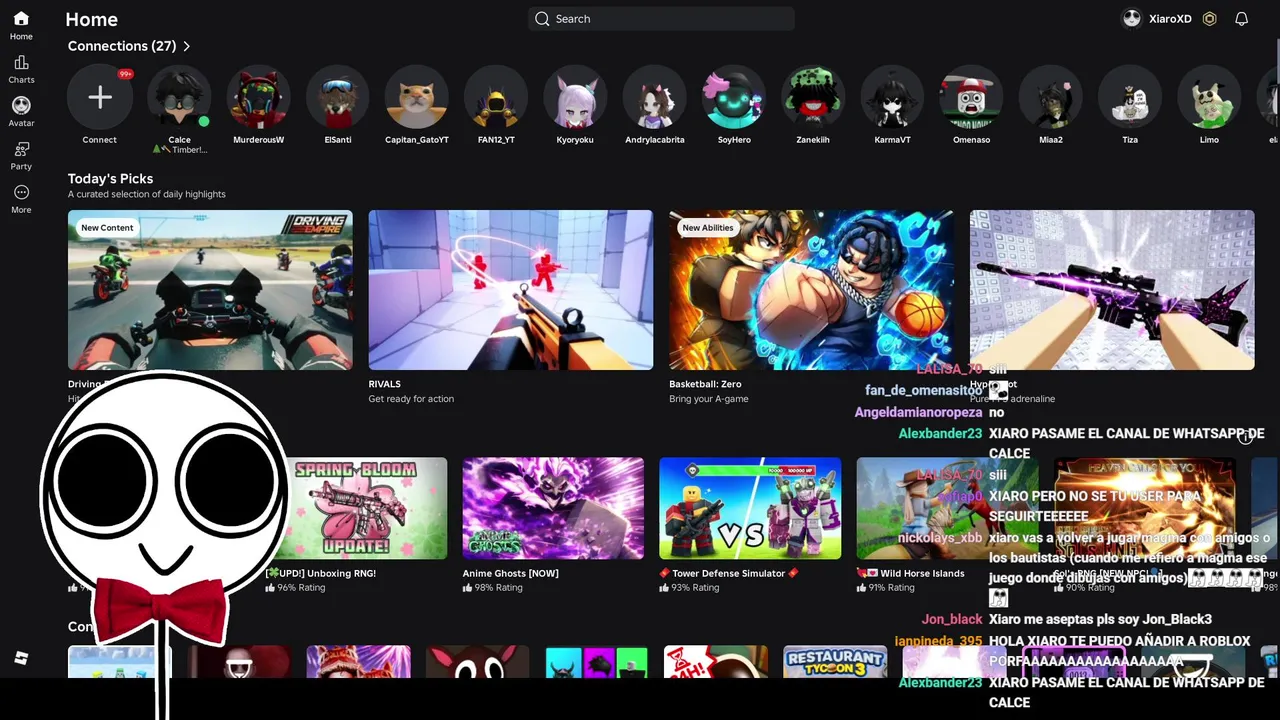Open MurderousW's connection avatar
Screen dimensions: 1280x720
(258, 97)
